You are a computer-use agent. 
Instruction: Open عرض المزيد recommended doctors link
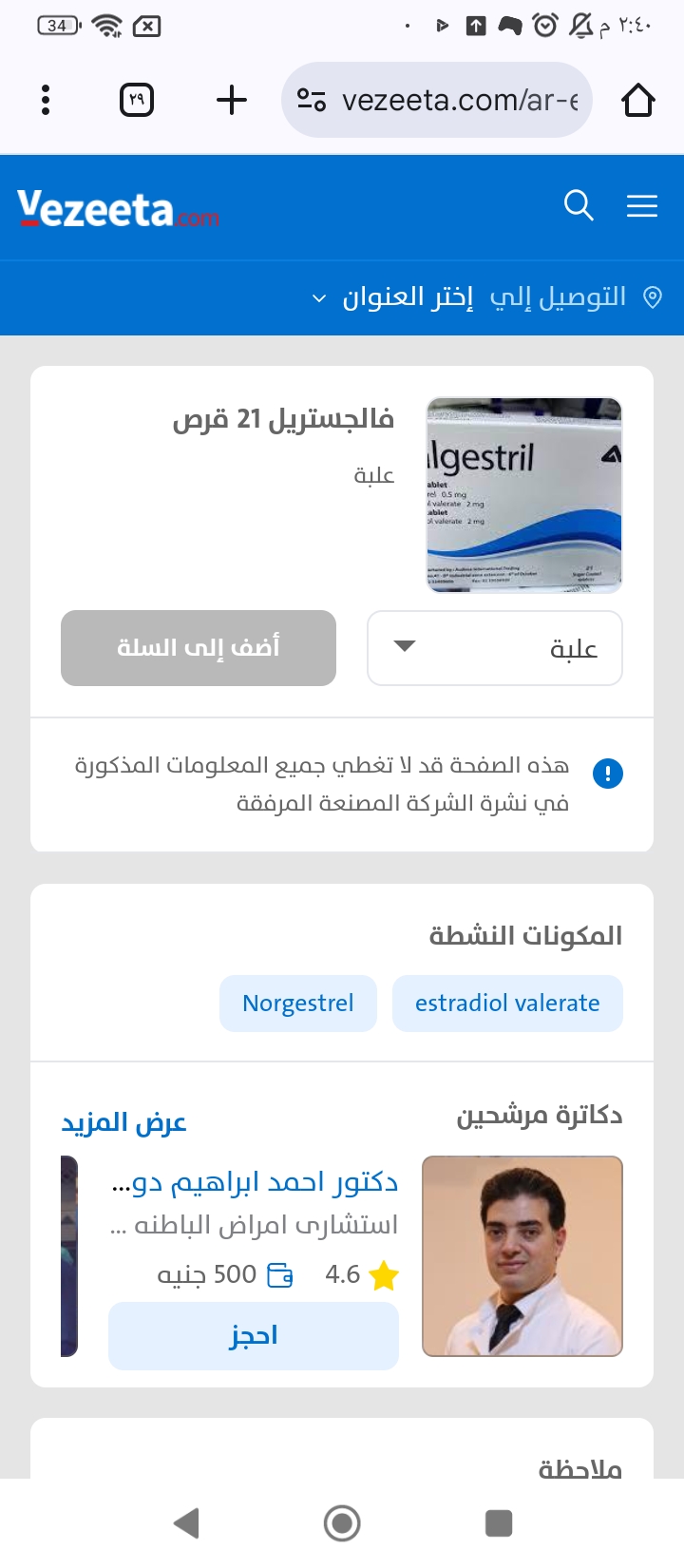coord(123,1122)
